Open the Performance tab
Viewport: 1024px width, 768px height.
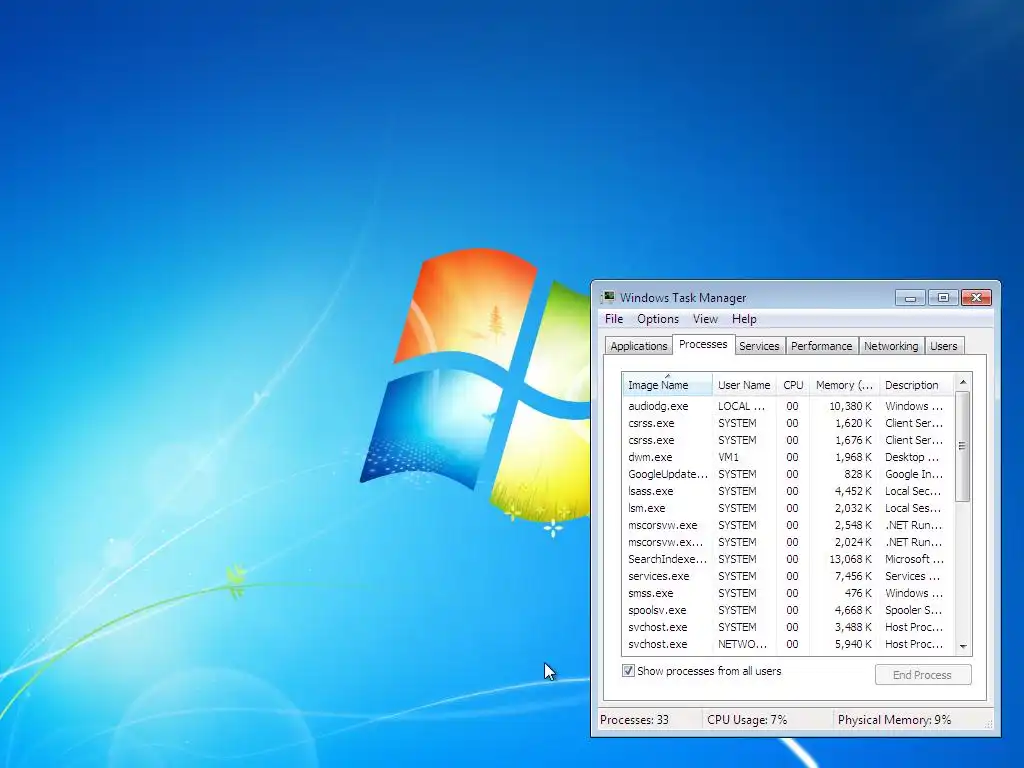pos(822,346)
